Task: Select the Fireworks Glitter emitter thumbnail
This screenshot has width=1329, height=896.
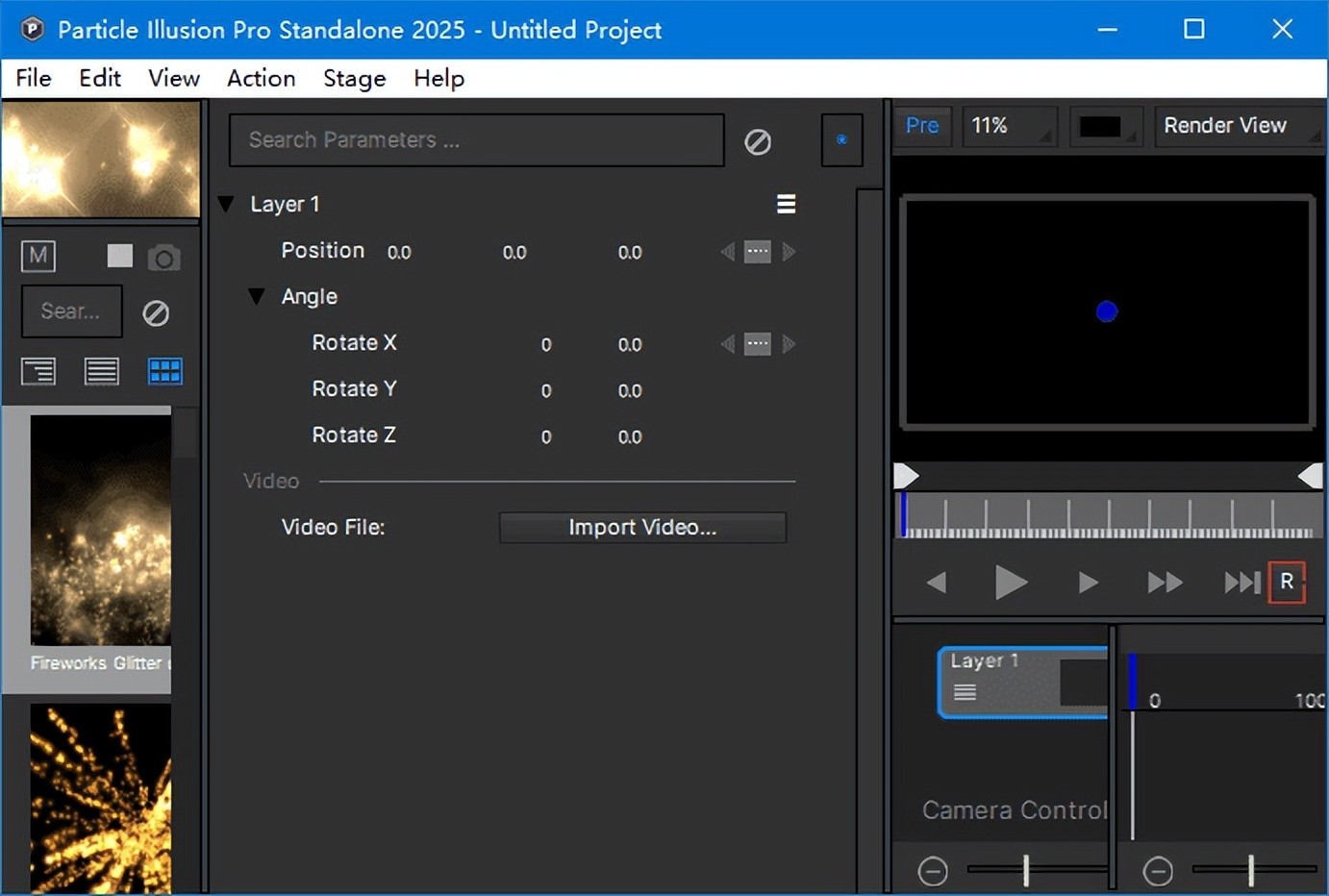Action: [x=100, y=531]
